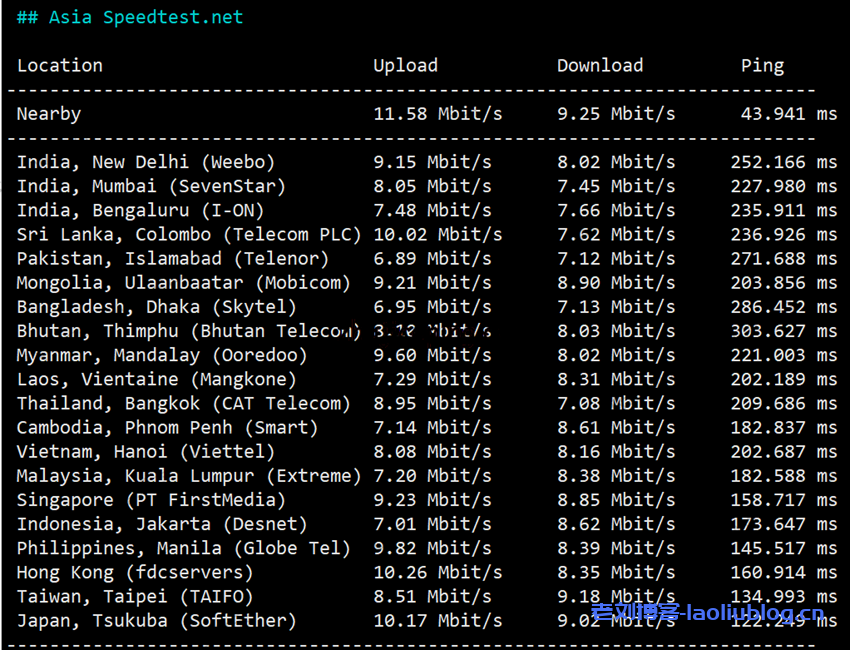Click India, Mumbai (SevenStar) row text
This screenshot has height=650, width=850.
coord(151,186)
